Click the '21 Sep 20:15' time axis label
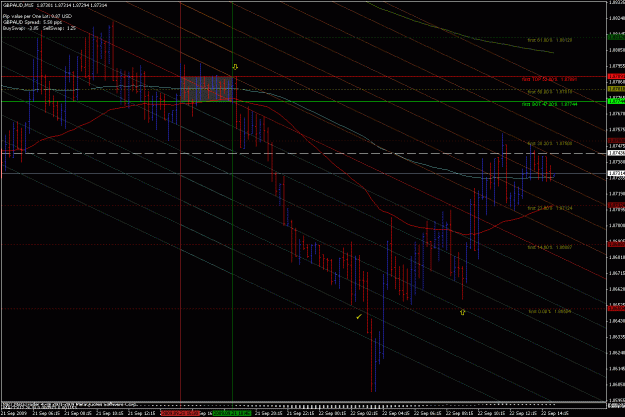The width and height of the screenshot is (625, 417). coord(269,413)
